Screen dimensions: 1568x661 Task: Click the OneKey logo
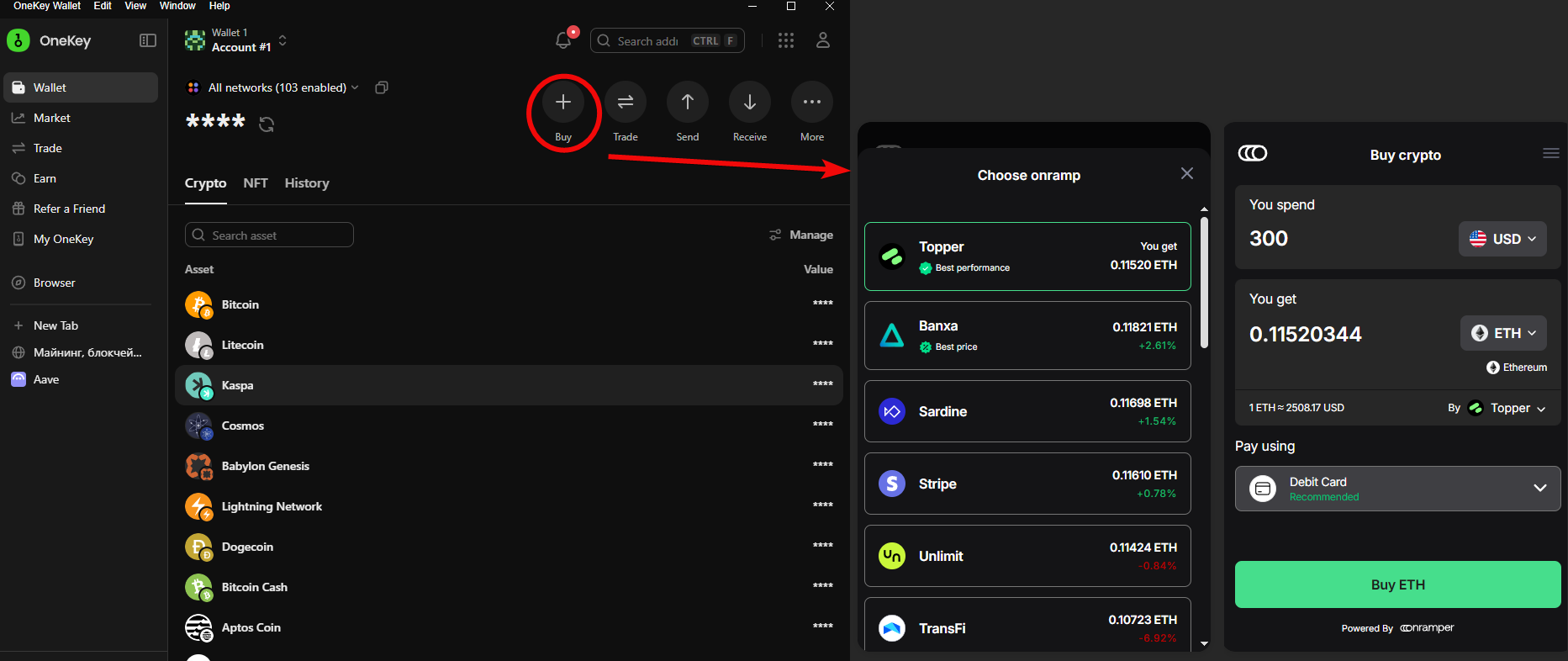point(18,40)
